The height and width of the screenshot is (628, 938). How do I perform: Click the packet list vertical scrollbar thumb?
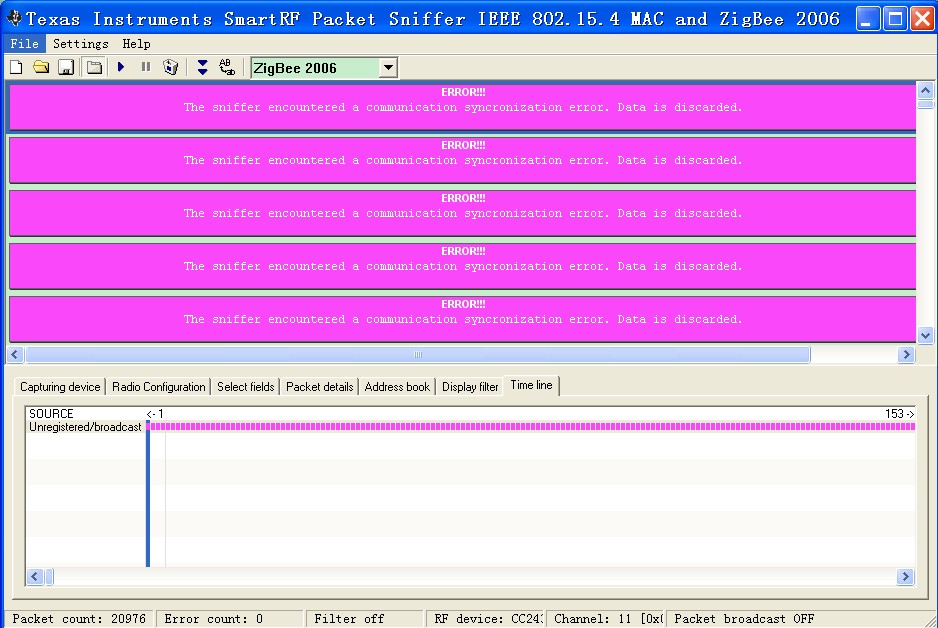point(925,104)
